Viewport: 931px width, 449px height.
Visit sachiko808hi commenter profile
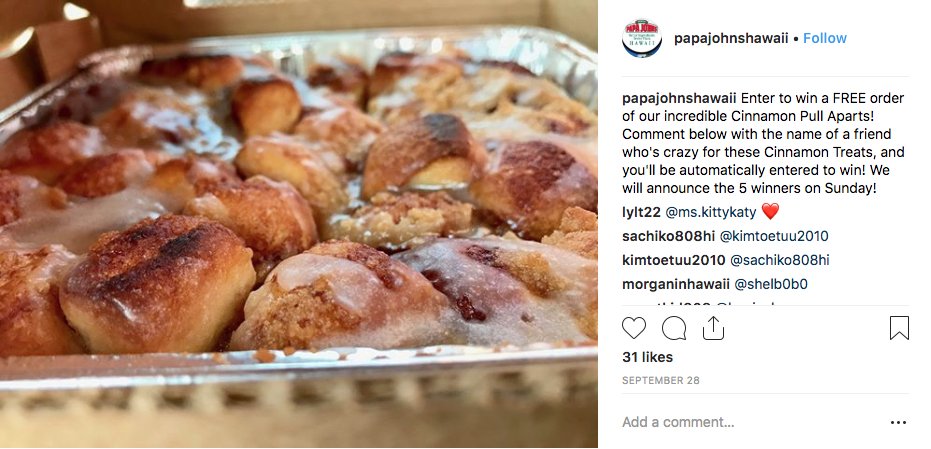(x=669, y=236)
